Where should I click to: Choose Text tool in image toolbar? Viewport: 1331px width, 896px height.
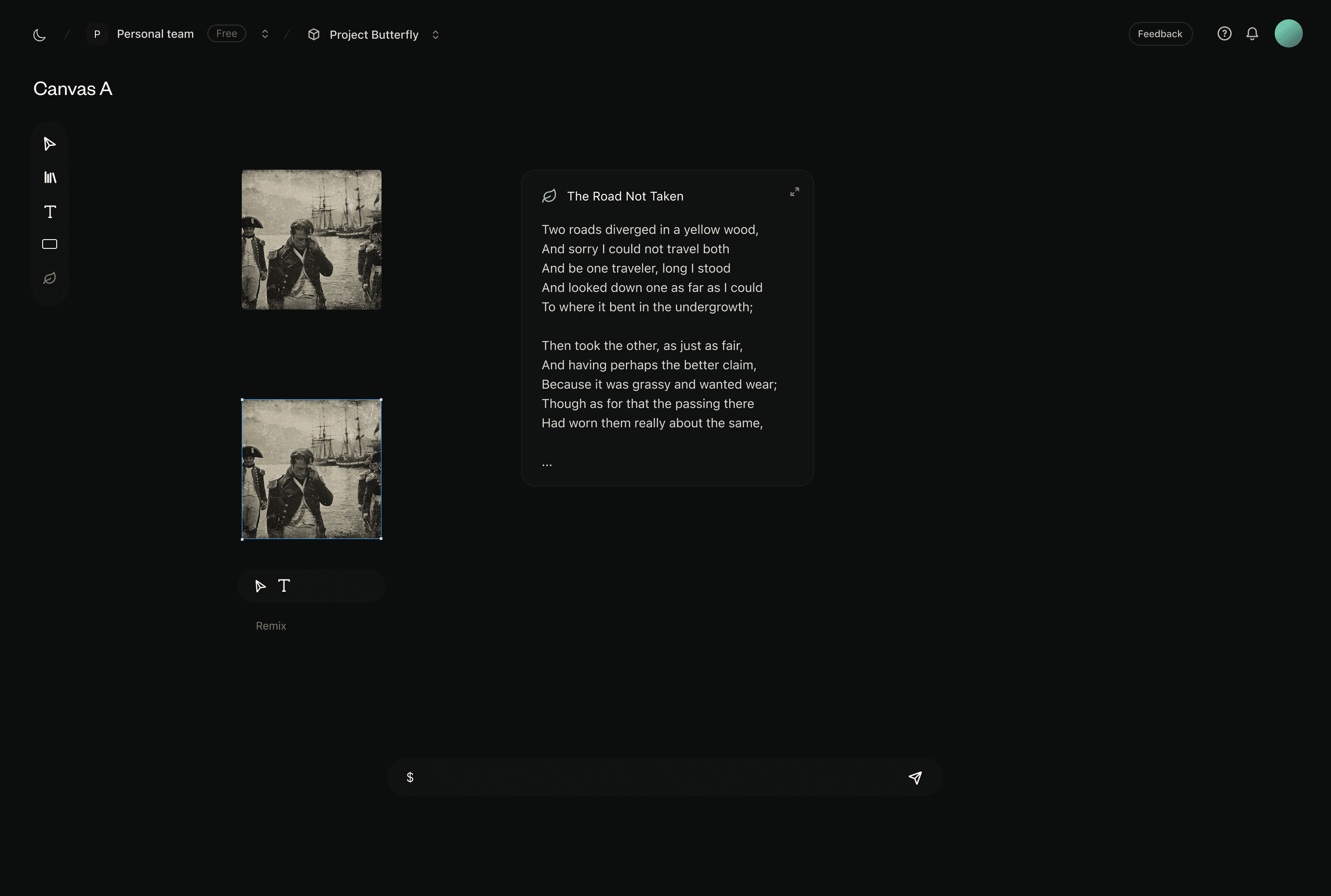284,586
